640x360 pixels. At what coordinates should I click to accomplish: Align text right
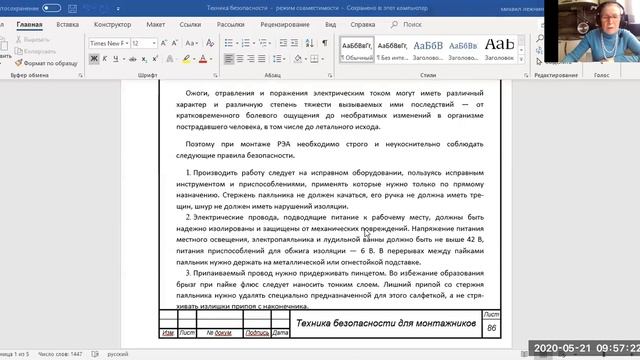point(251,59)
